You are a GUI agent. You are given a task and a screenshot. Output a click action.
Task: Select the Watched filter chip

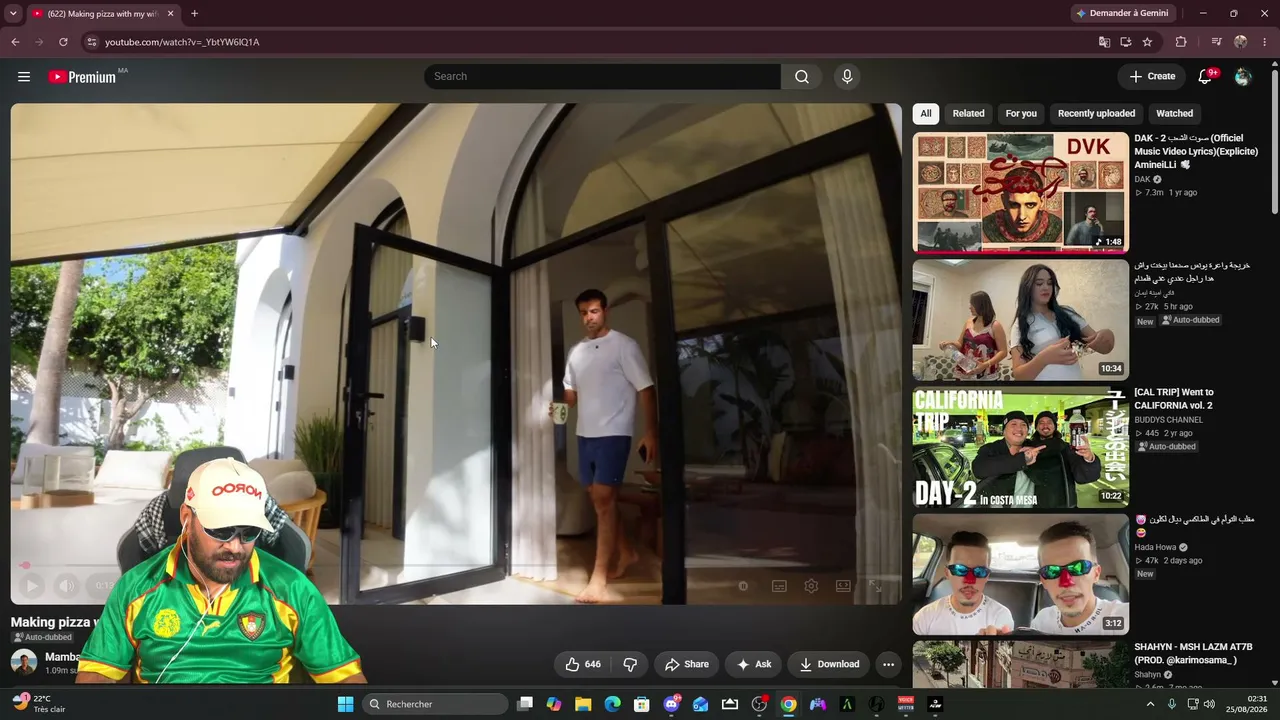pyautogui.click(x=1175, y=113)
